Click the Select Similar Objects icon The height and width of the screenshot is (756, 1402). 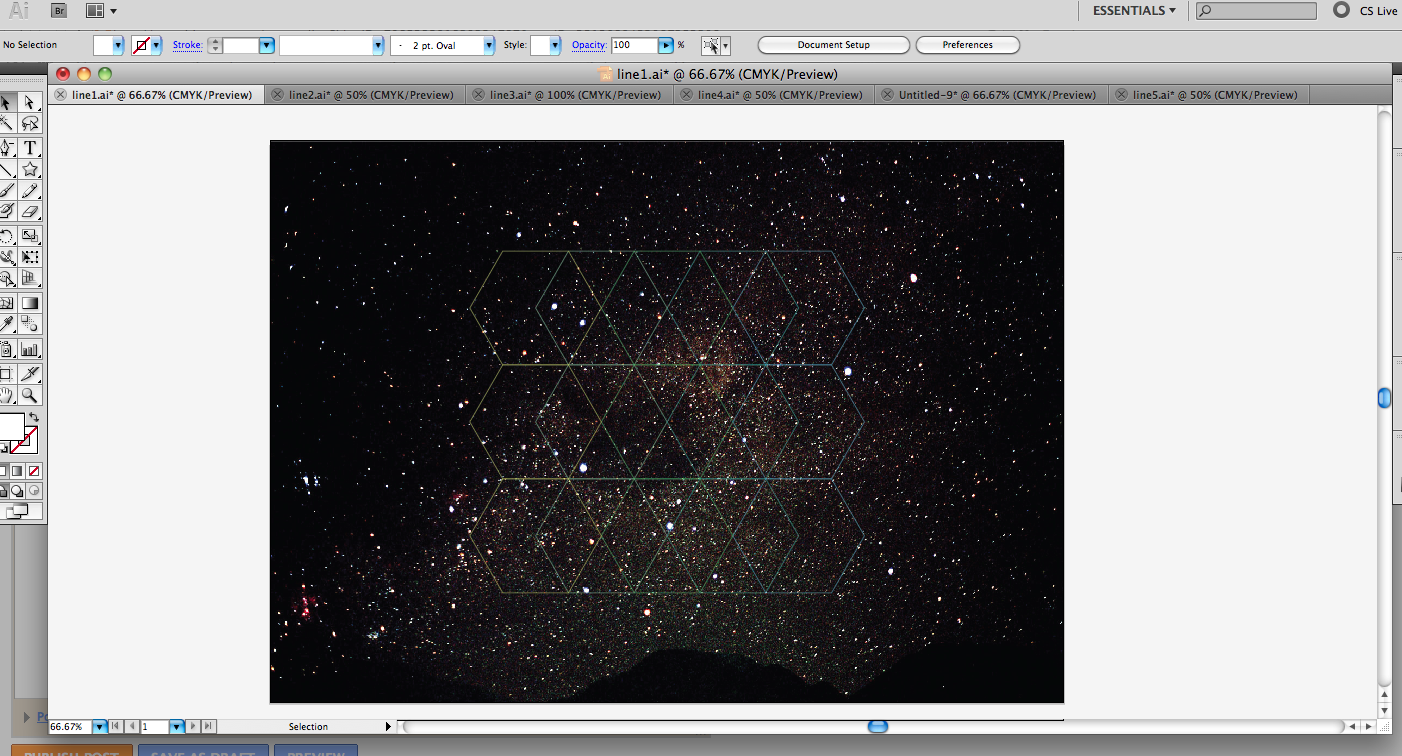[x=711, y=45]
